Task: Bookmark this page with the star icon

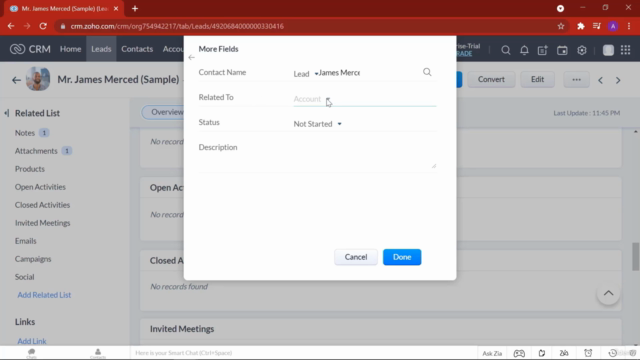Action: click(x=561, y=26)
